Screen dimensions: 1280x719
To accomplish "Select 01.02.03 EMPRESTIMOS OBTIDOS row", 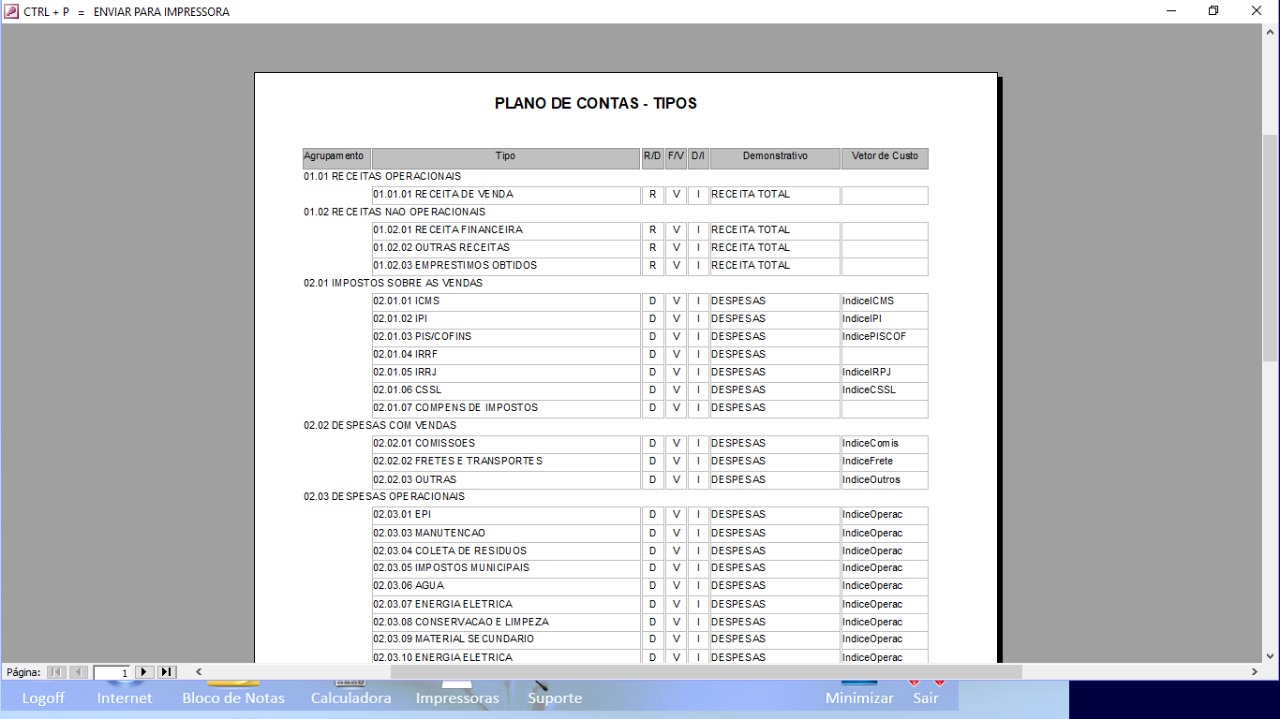I will (650, 265).
